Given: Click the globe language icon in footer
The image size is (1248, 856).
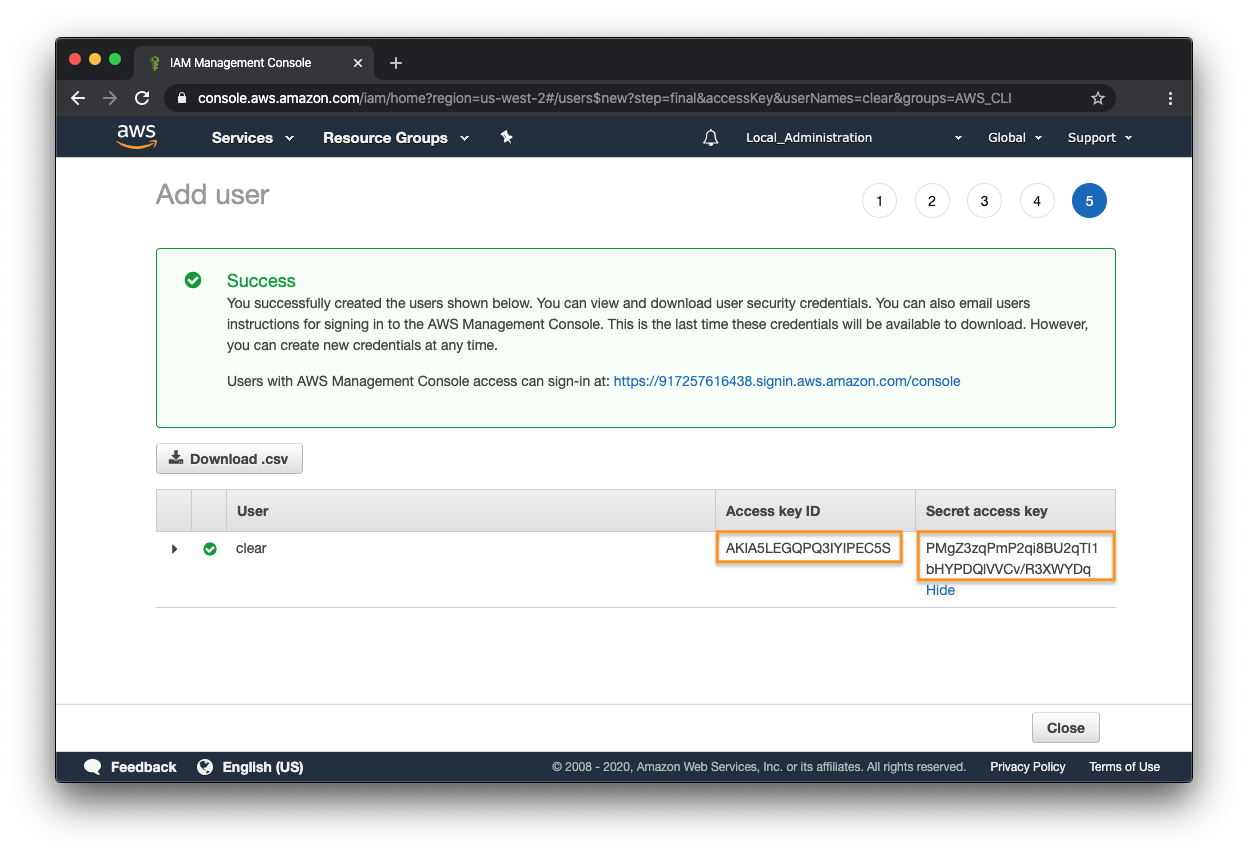Looking at the screenshot, I should coord(205,767).
